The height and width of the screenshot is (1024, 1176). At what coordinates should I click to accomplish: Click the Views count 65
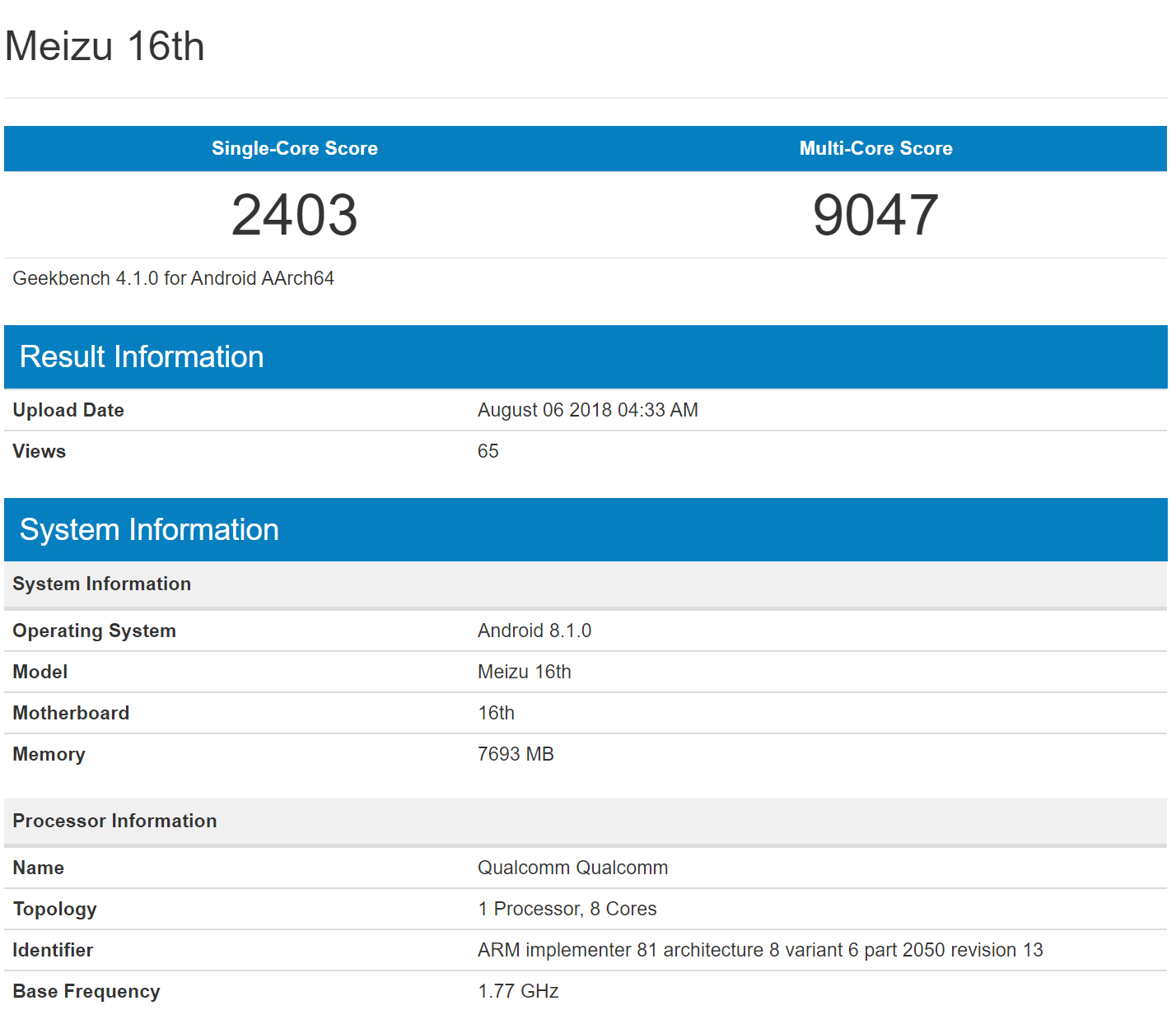[x=488, y=451]
